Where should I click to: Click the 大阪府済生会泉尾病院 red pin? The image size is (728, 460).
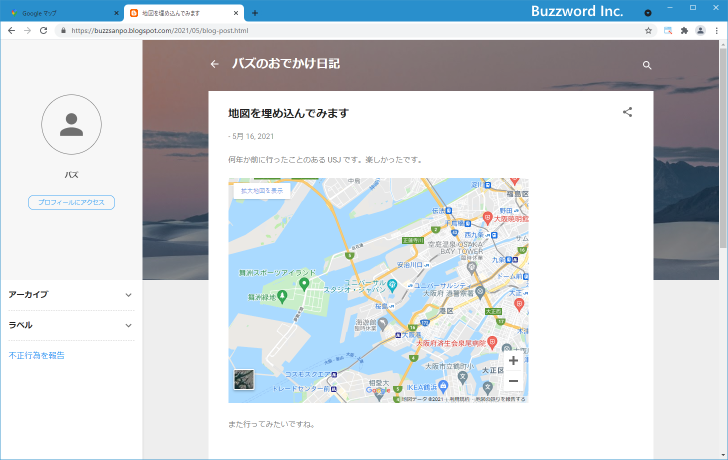[492, 343]
